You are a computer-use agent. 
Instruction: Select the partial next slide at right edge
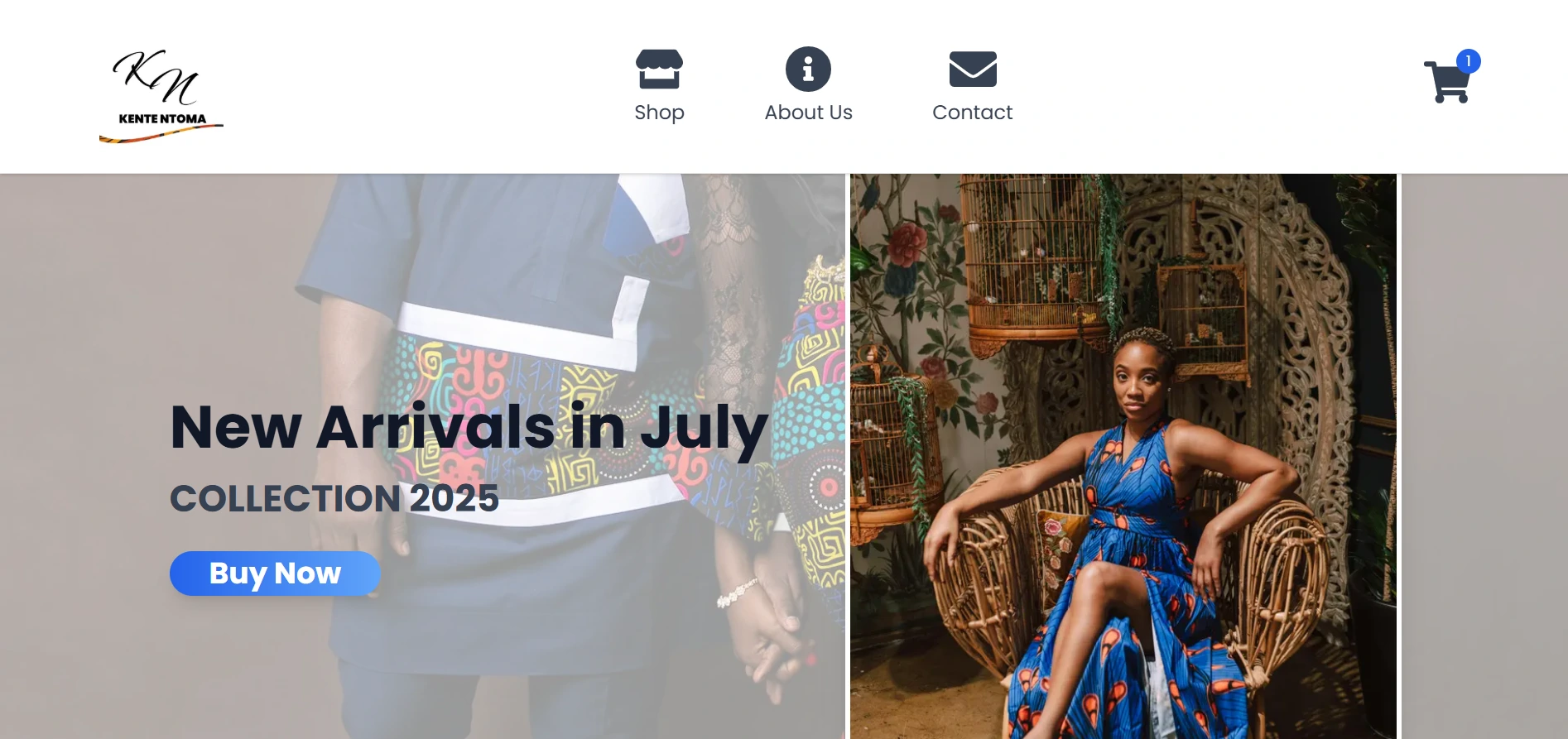pyautogui.click(x=1484, y=456)
